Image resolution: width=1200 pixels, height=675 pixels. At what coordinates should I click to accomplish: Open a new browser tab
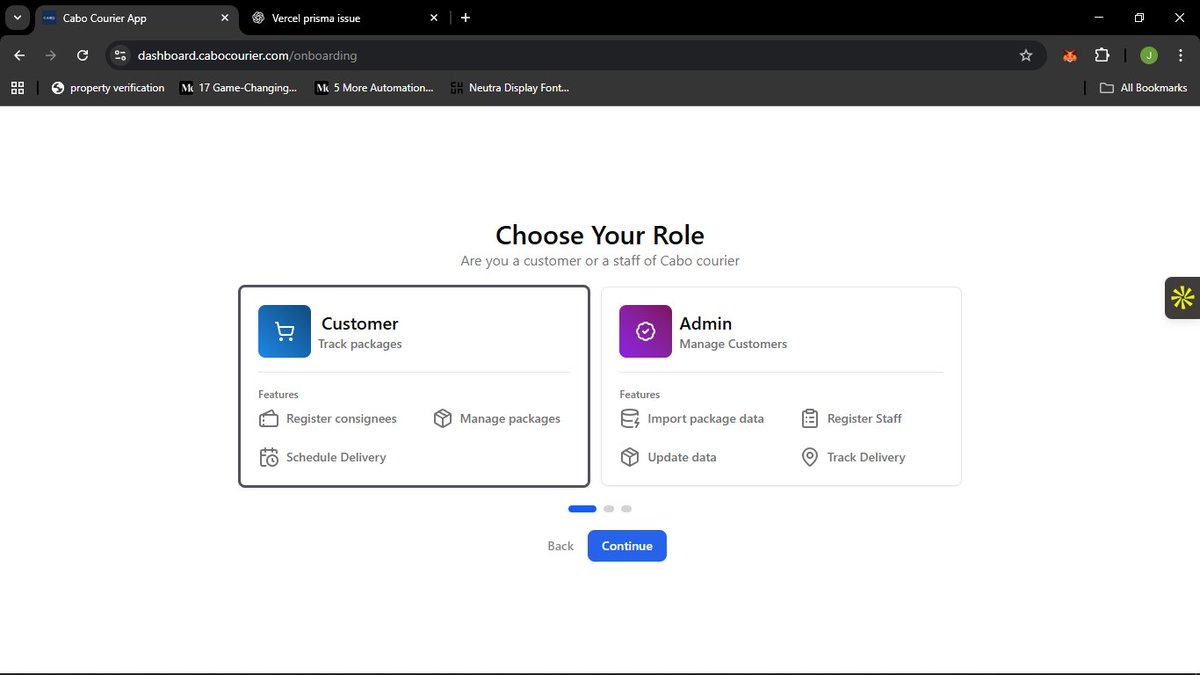[x=466, y=18]
